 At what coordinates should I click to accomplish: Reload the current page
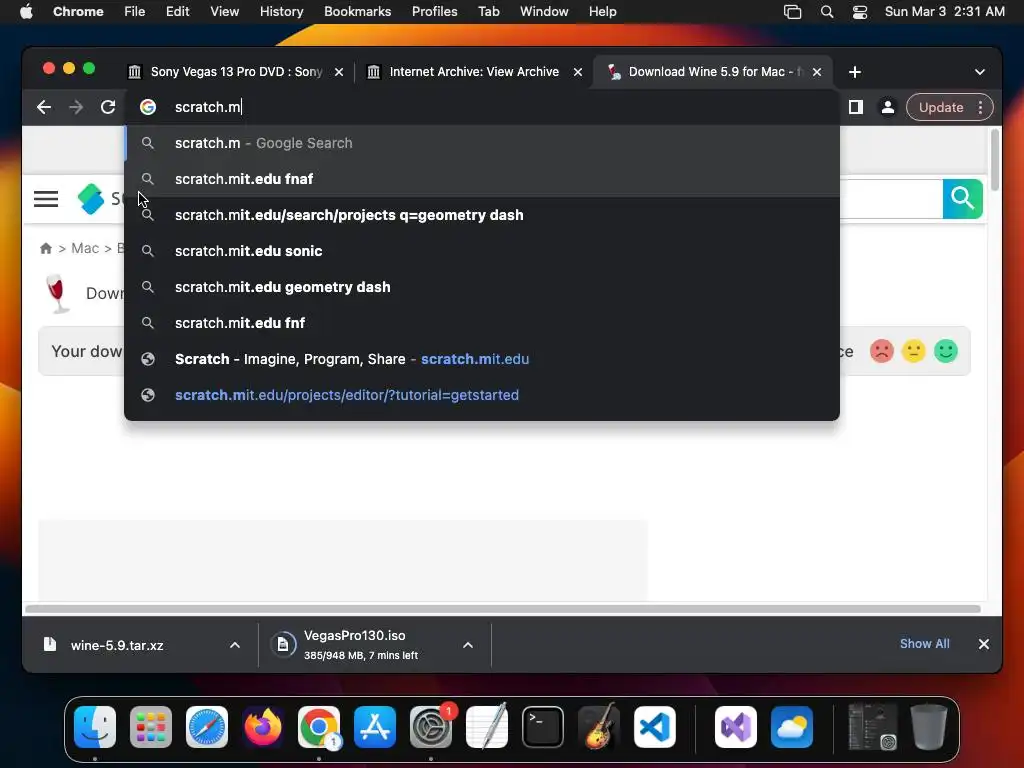(x=108, y=107)
